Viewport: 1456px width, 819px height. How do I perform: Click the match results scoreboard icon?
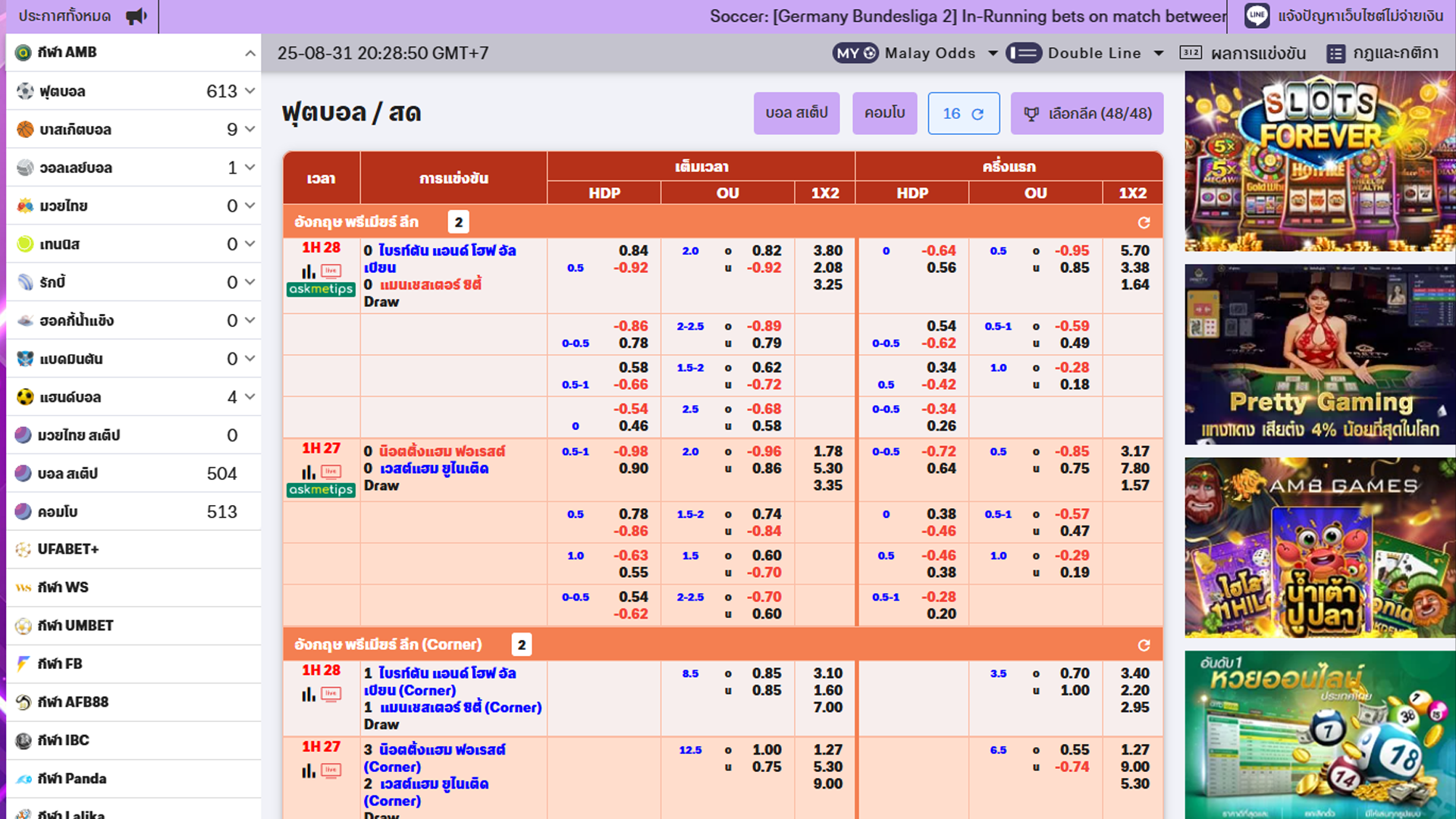tap(1191, 53)
